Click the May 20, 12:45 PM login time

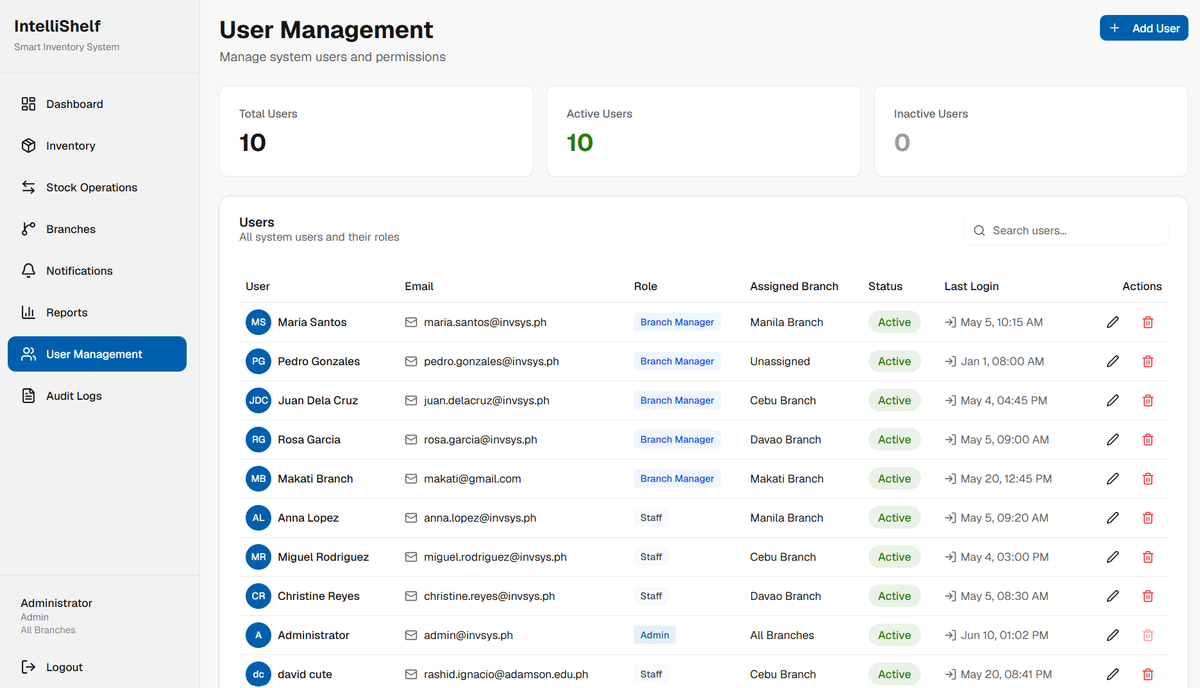pos(1006,478)
